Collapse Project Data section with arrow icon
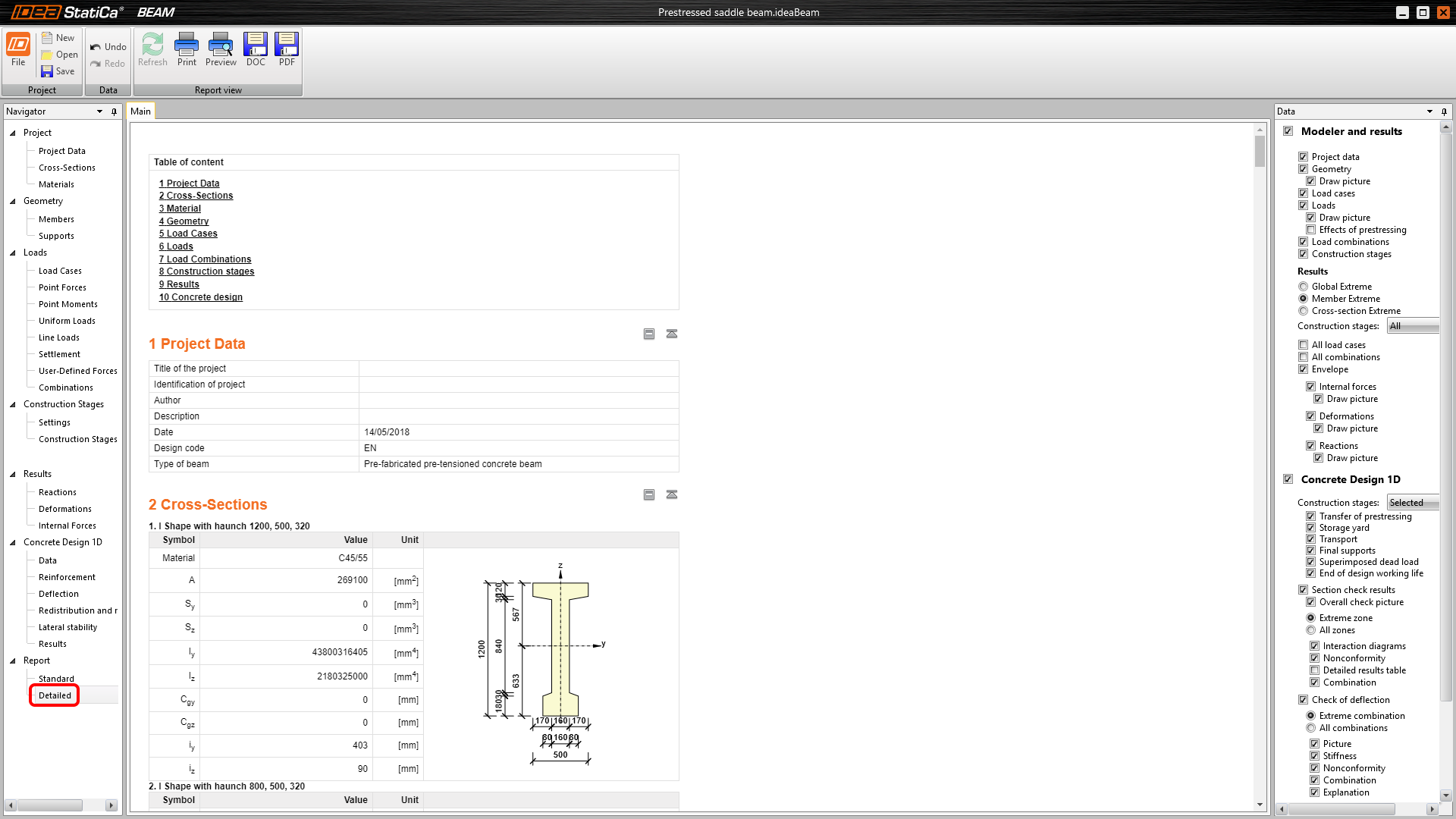Screen dimensions: 1456x819 (x=672, y=334)
